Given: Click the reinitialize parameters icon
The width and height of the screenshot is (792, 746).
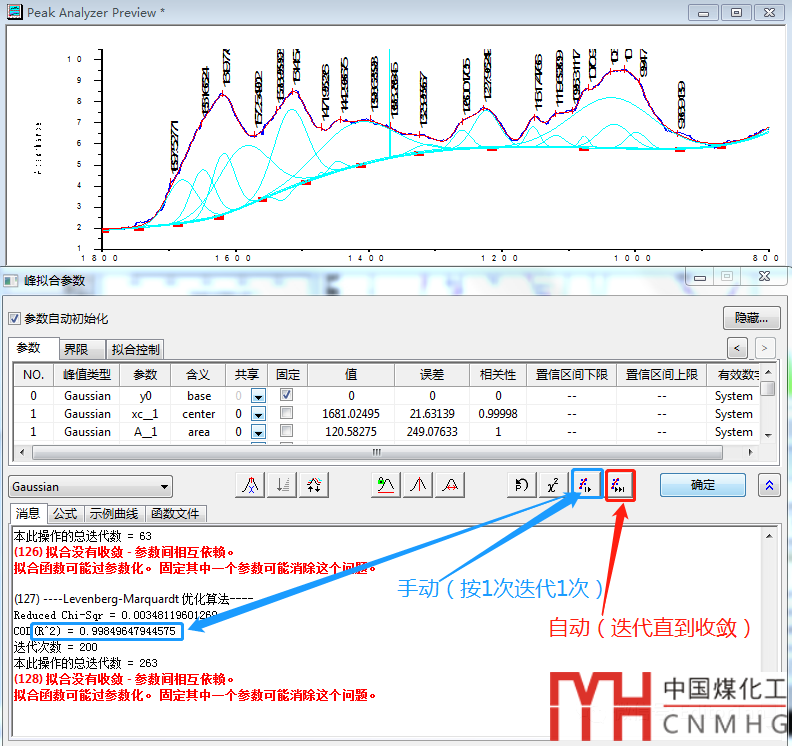Looking at the screenshot, I should coord(521,485).
